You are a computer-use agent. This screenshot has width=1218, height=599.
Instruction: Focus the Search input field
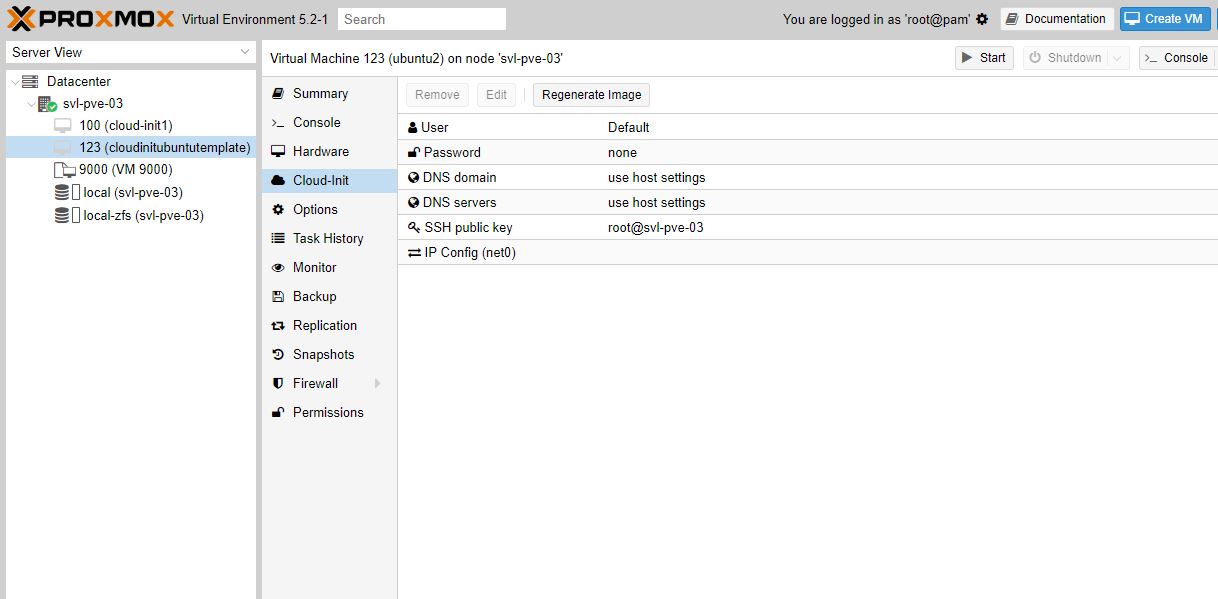point(422,19)
